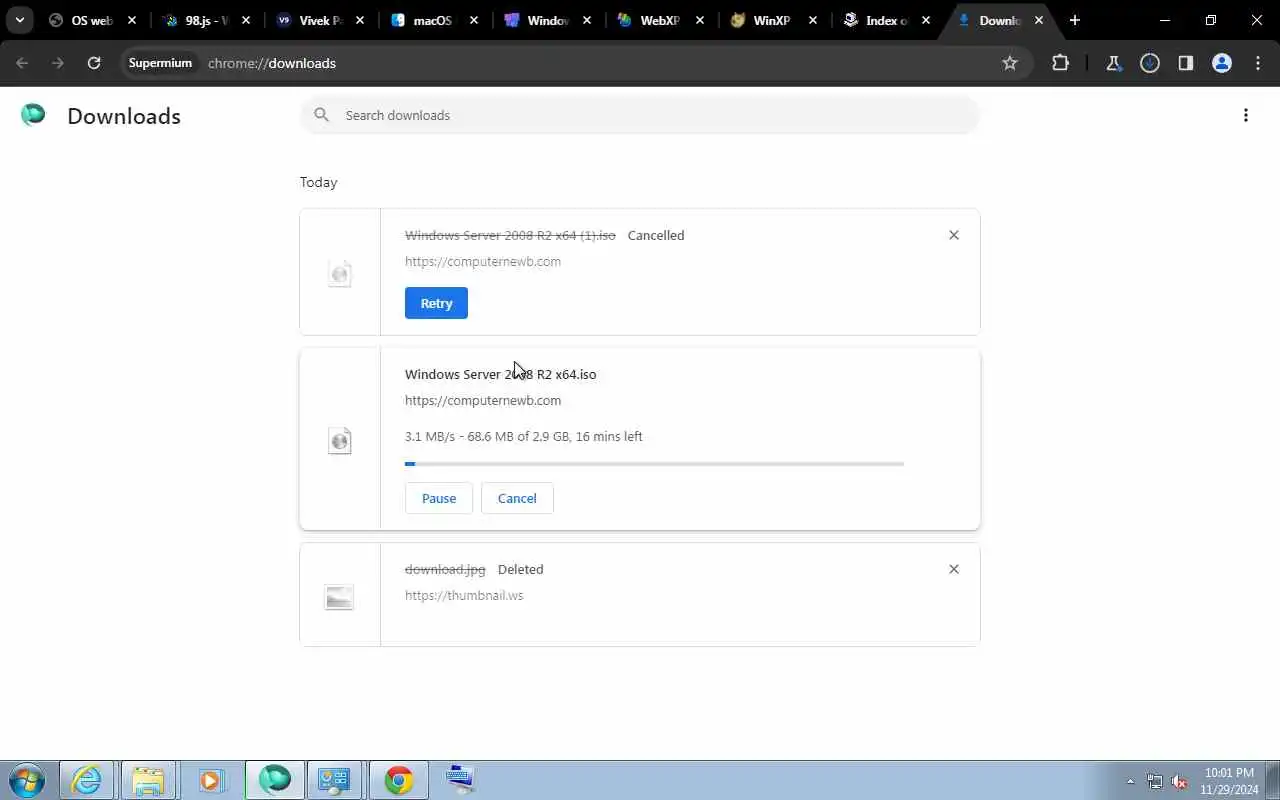Open the clock showing 10:01 PM

pos(1230,780)
